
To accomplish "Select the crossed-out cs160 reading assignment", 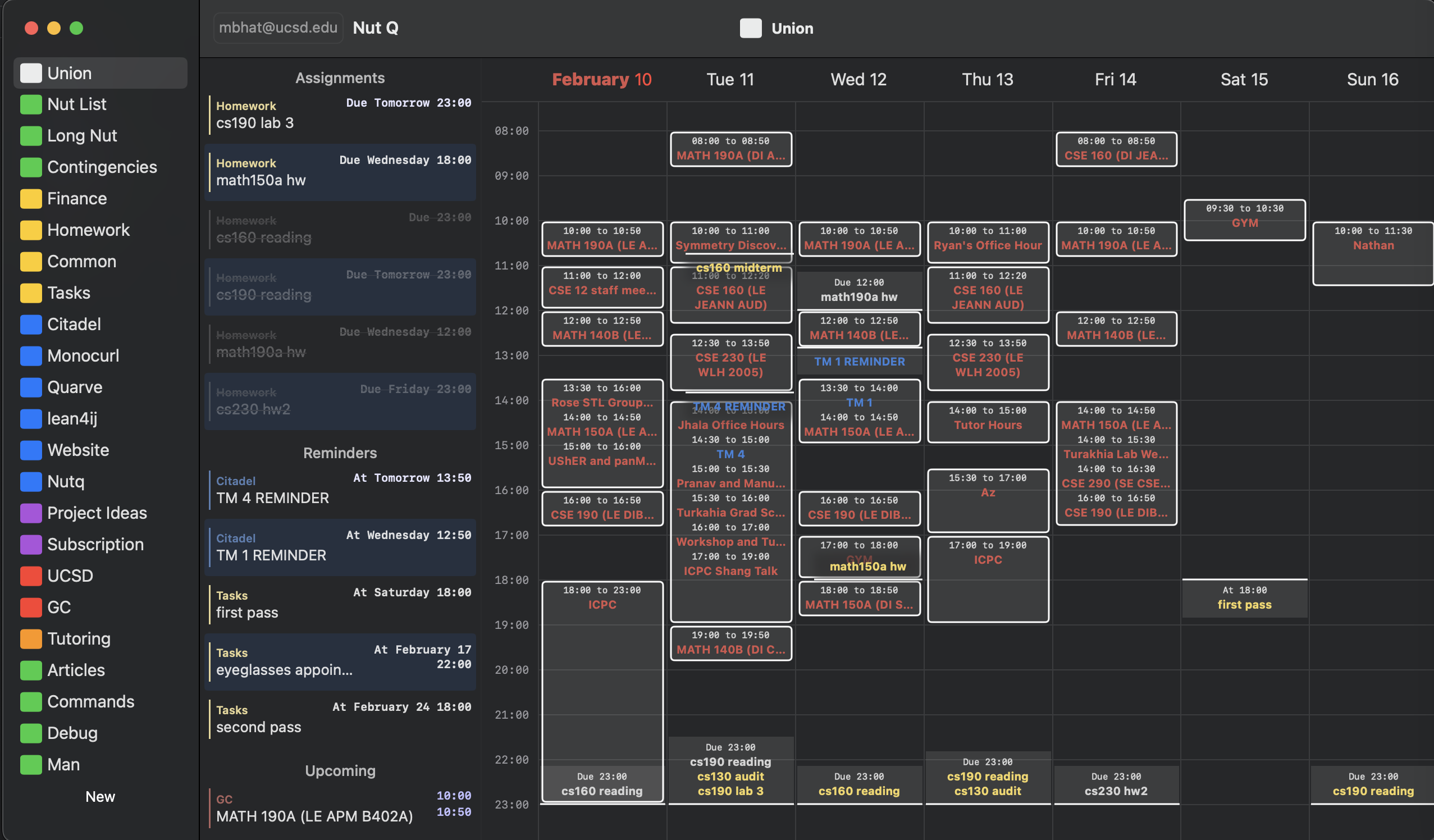I will click(340, 229).
